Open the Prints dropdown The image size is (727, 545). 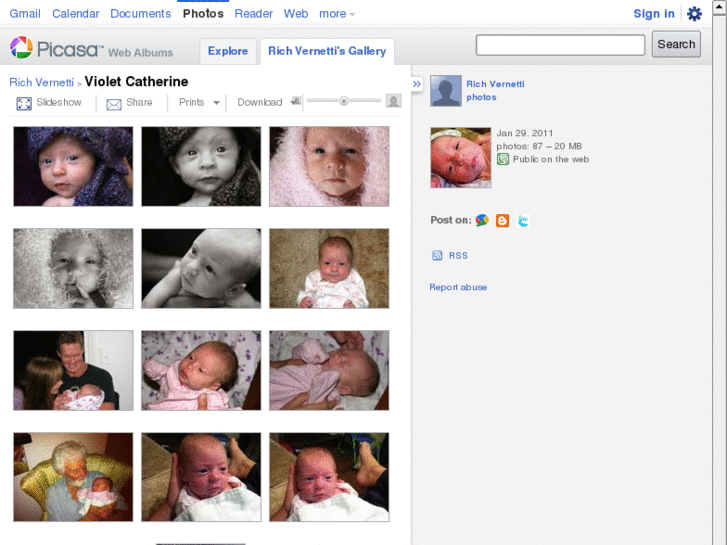pos(199,103)
